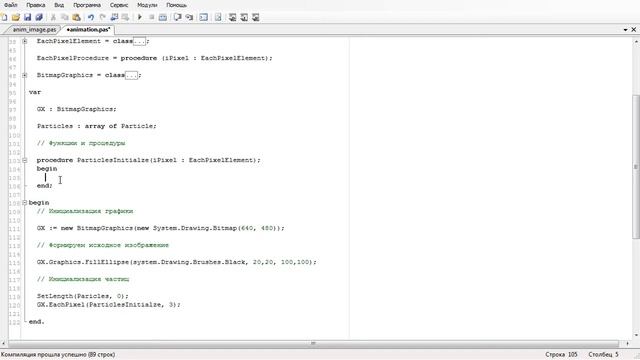Select the animation.pas tab
Viewport: 640px width, 360px height.
pos(88,29)
